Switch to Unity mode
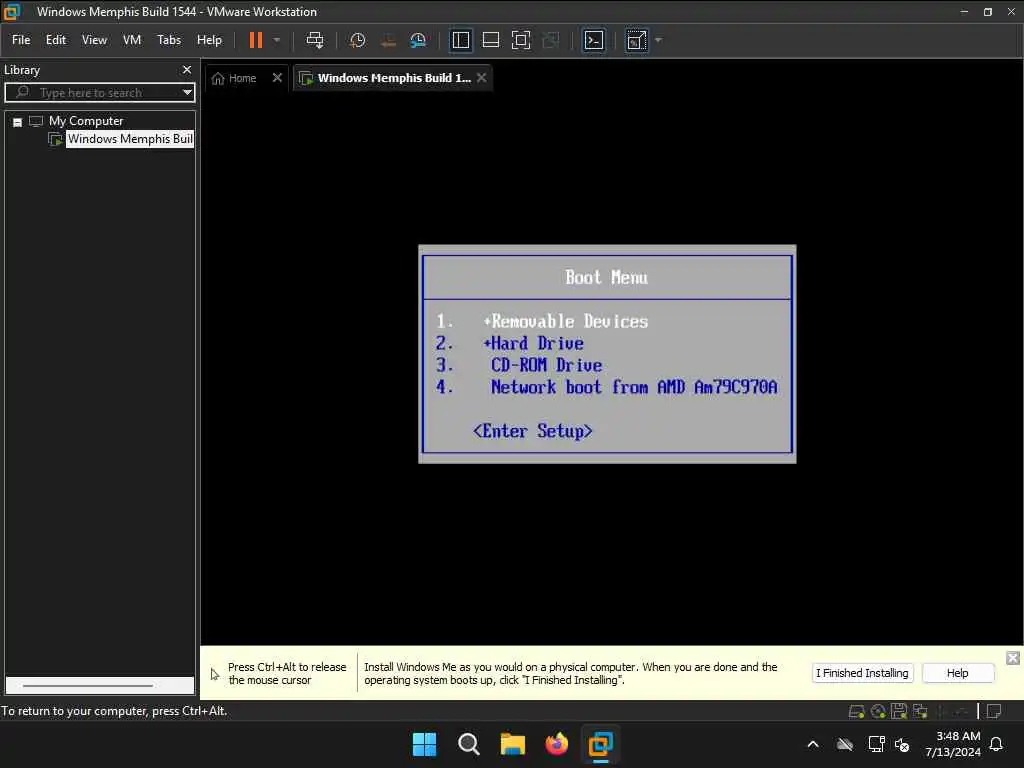Image resolution: width=1024 pixels, height=768 pixels. coord(551,40)
